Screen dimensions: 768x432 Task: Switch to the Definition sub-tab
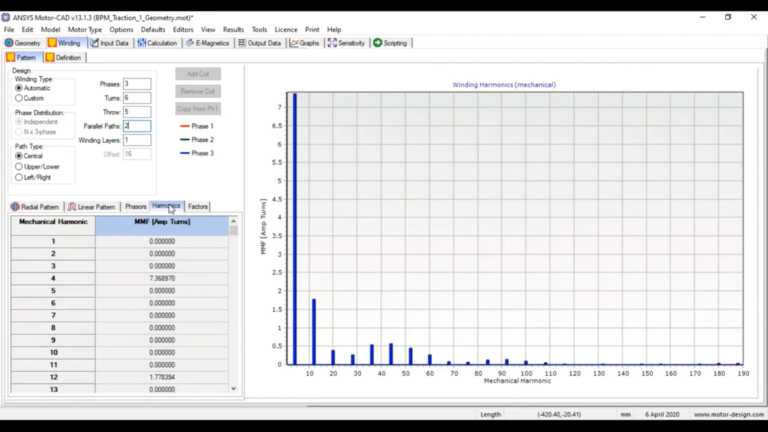[64, 58]
